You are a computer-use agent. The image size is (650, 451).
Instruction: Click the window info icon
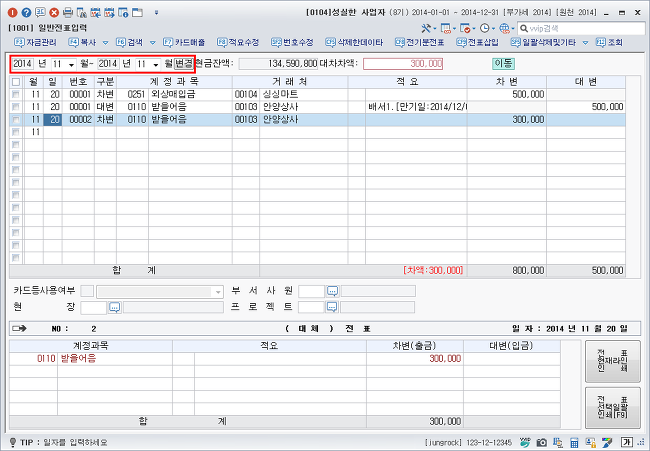124,12
